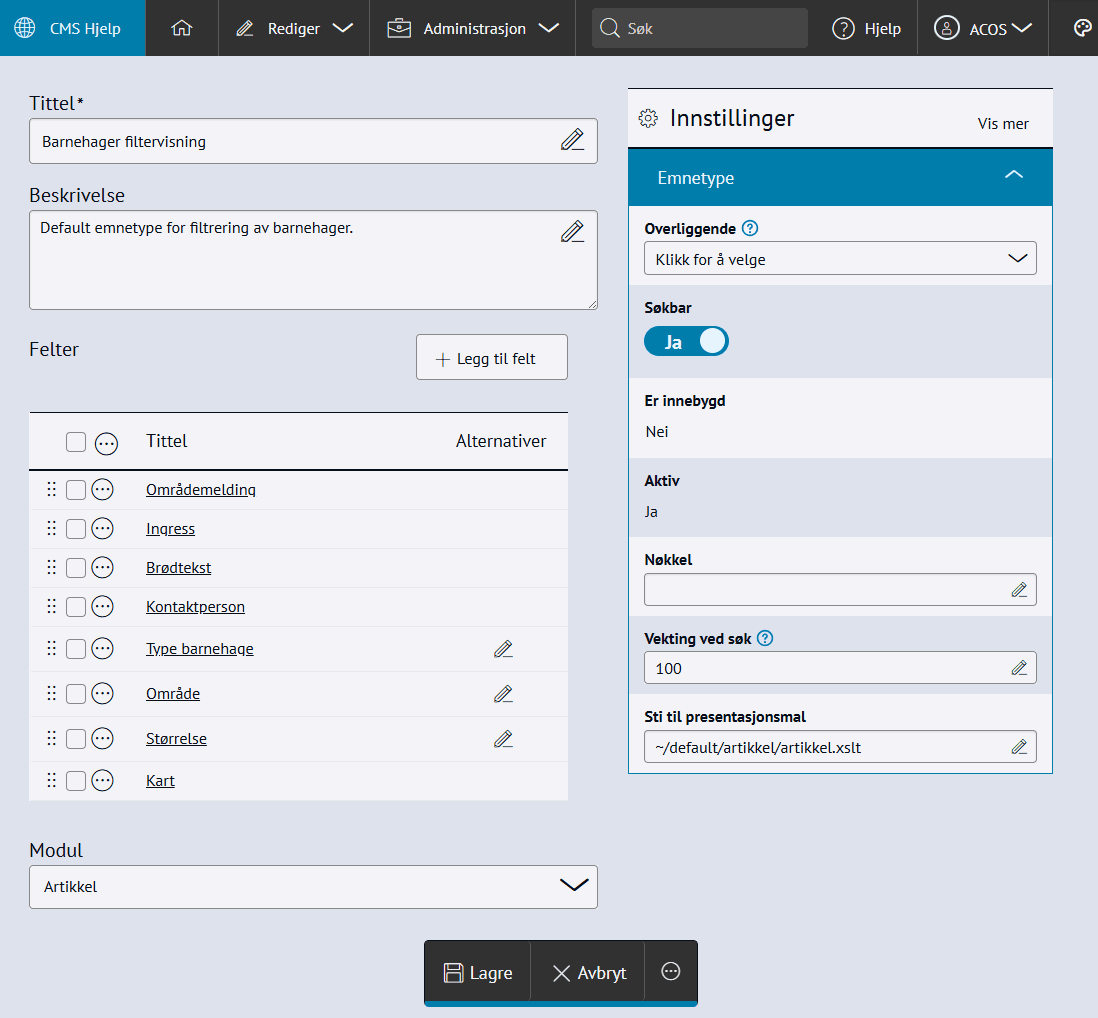This screenshot has width=1098, height=1018.
Task: Click the drag handle for the Kart row
Action: pyautogui.click(x=51, y=781)
